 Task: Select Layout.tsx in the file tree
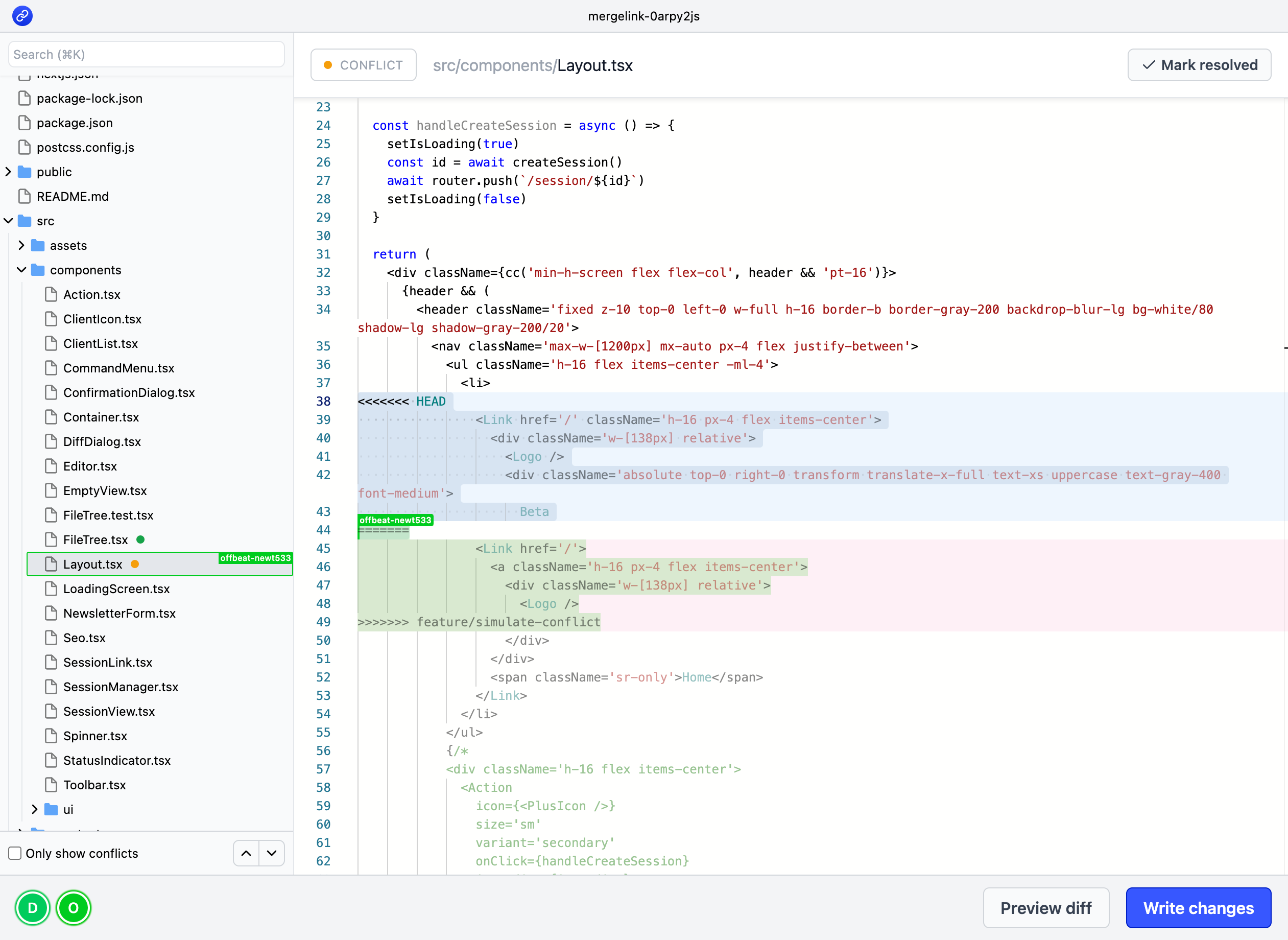click(92, 564)
